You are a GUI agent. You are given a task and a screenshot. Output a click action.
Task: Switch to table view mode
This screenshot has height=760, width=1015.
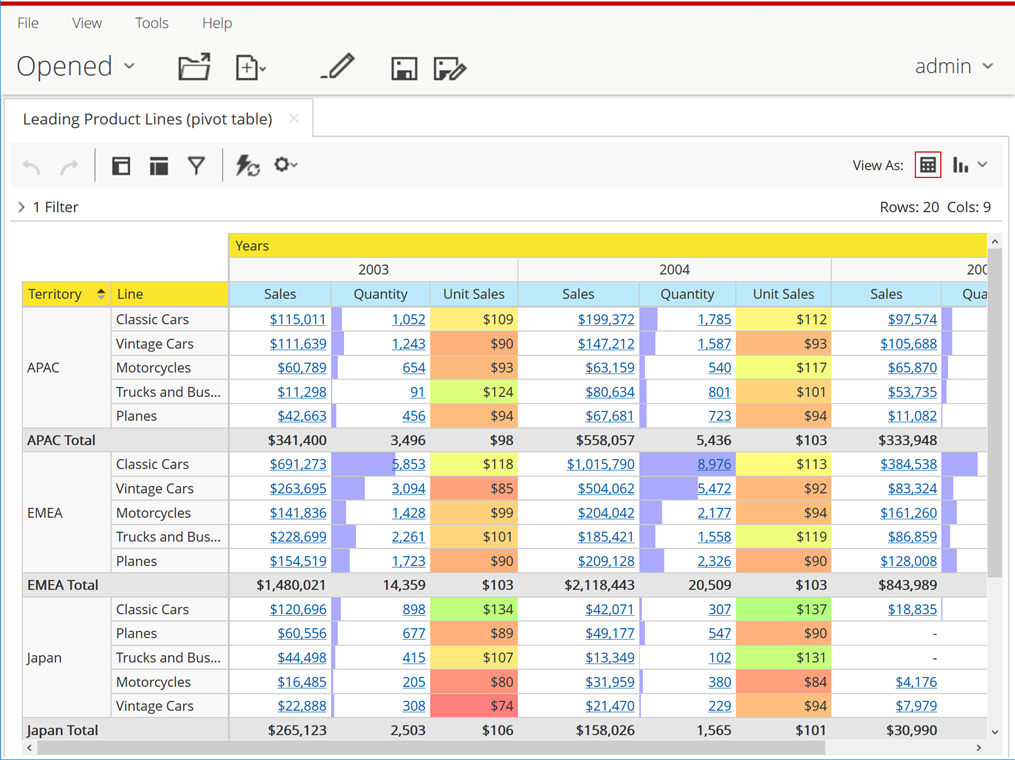[x=927, y=165]
